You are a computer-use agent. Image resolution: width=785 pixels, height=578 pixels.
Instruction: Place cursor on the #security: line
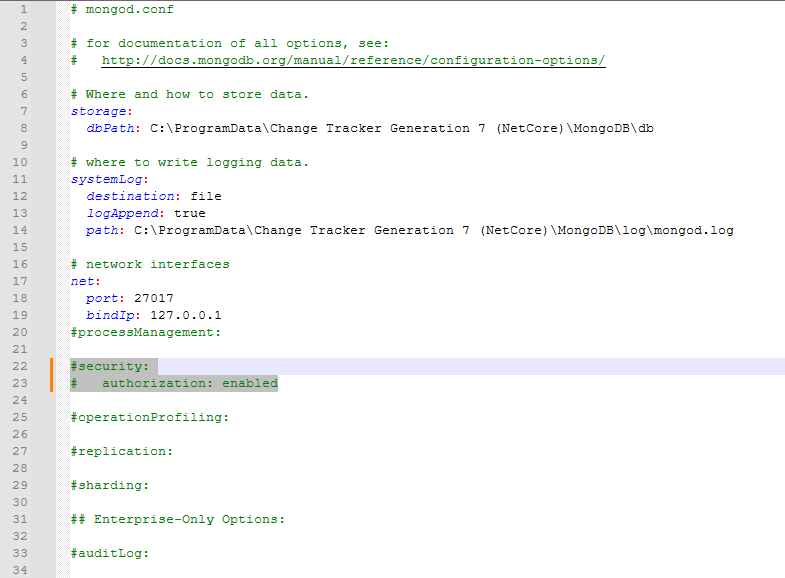point(110,366)
